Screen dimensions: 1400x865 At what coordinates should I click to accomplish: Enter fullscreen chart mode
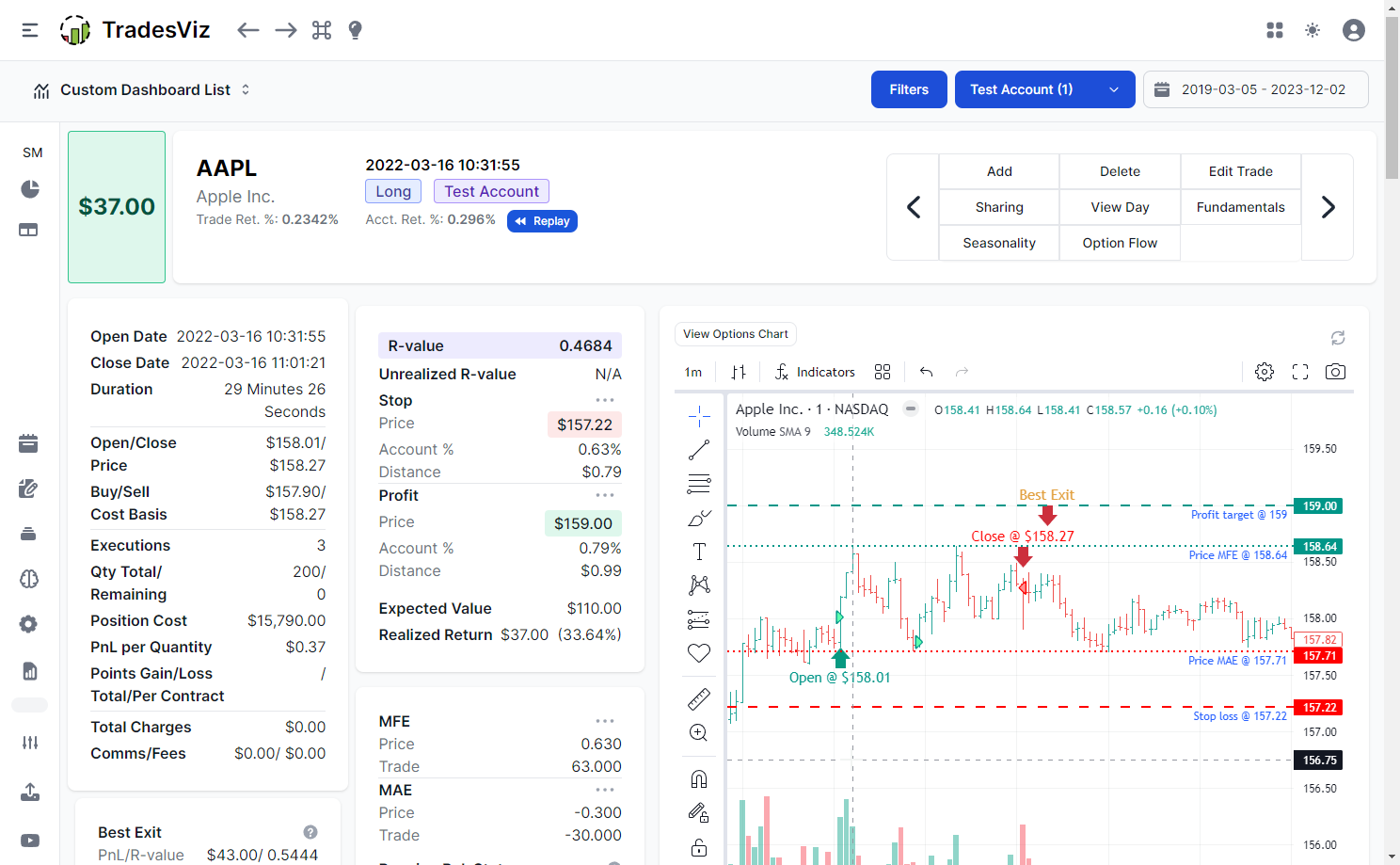1300,371
